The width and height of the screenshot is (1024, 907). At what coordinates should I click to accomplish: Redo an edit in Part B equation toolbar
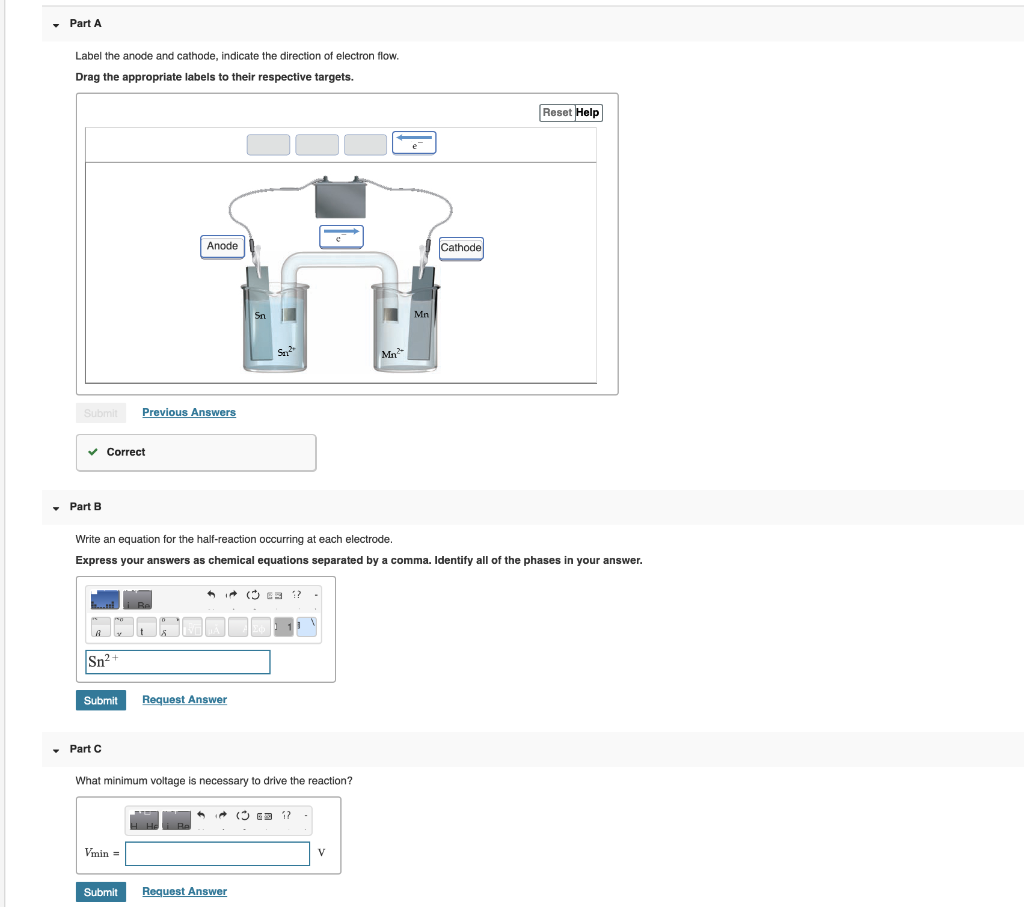pos(232,594)
